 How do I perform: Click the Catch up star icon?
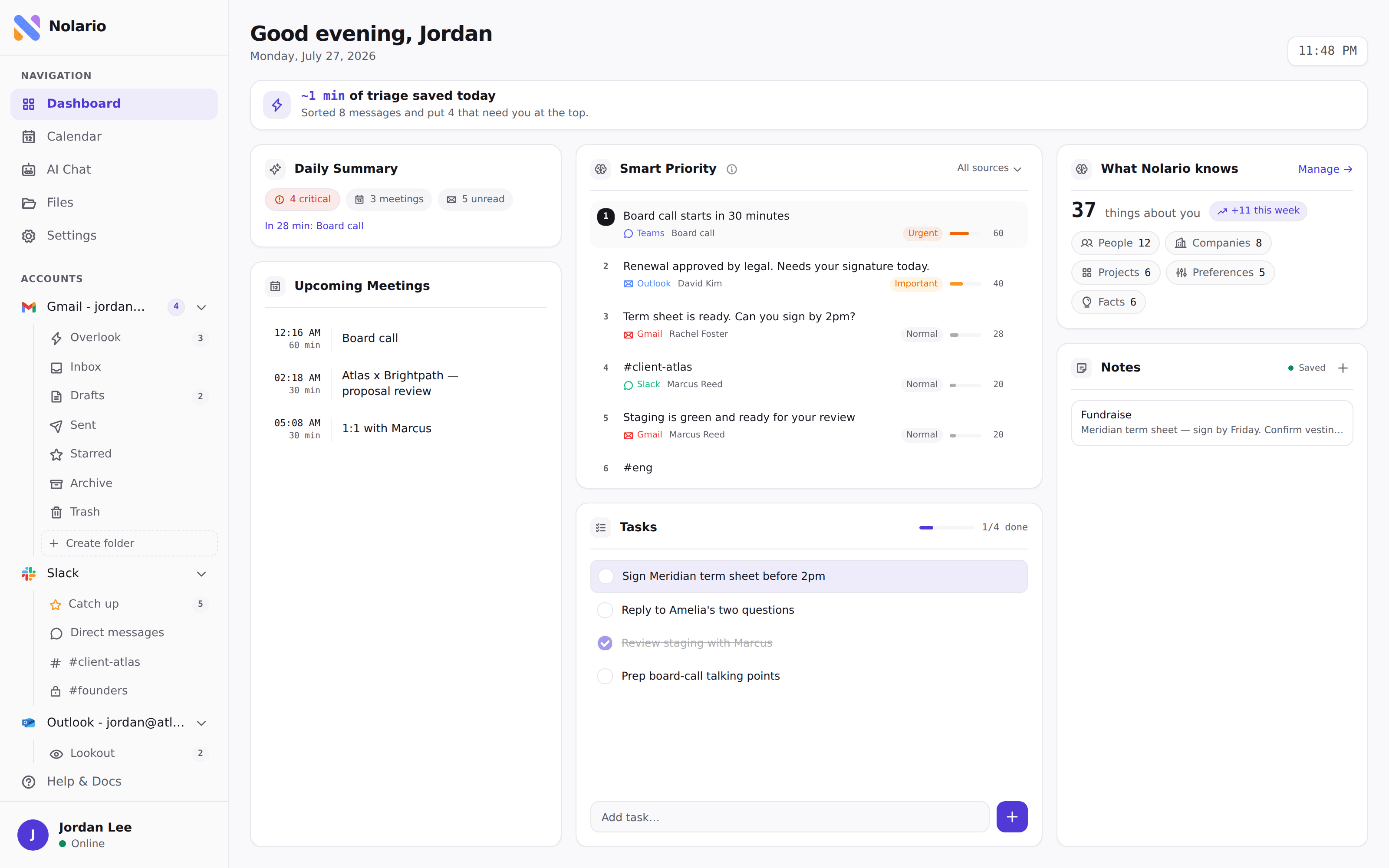pyautogui.click(x=56, y=605)
